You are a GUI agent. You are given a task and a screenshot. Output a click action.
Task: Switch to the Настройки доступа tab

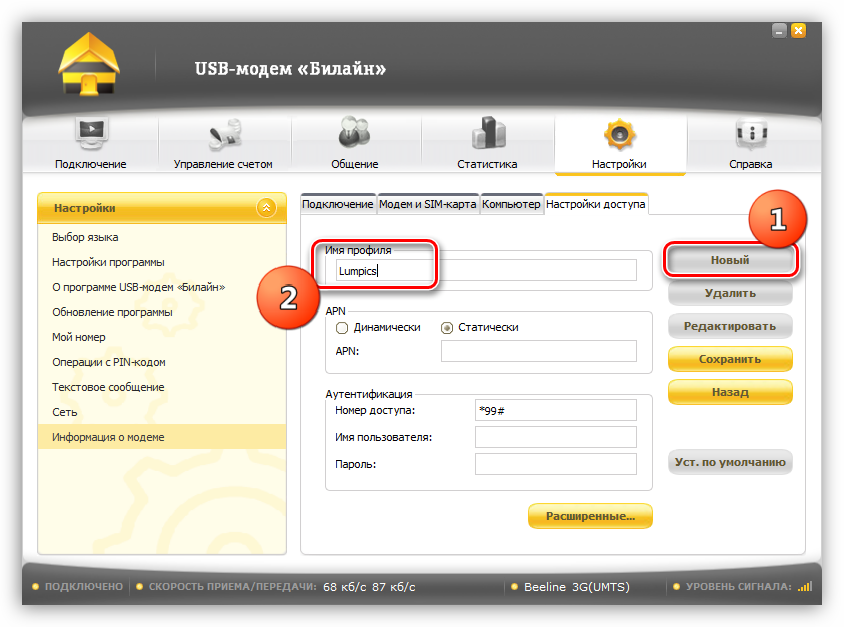(x=595, y=205)
